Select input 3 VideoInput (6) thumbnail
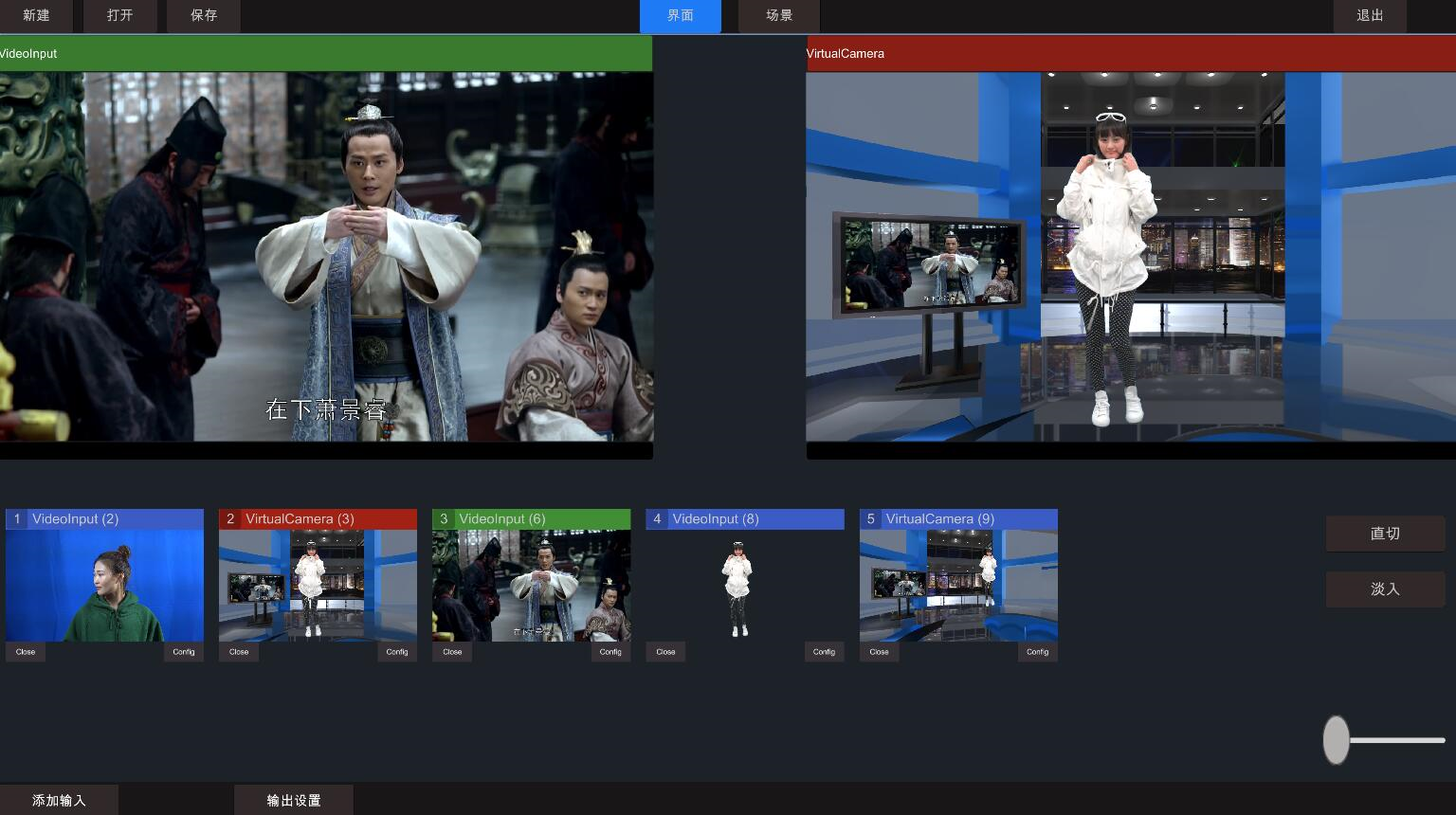This screenshot has height=815, width=1456. pos(531,586)
